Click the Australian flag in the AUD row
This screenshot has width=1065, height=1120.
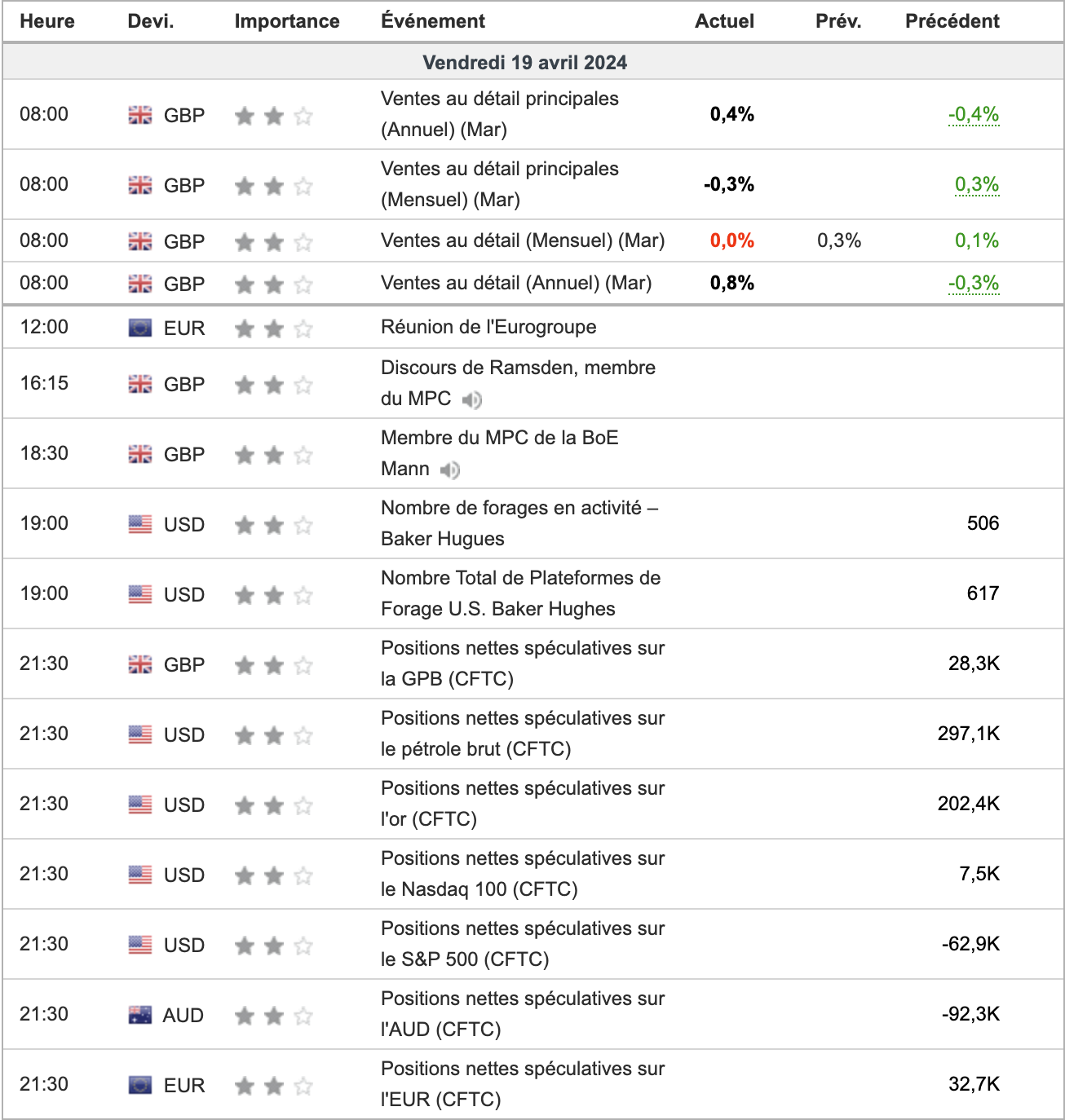pos(140,1015)
